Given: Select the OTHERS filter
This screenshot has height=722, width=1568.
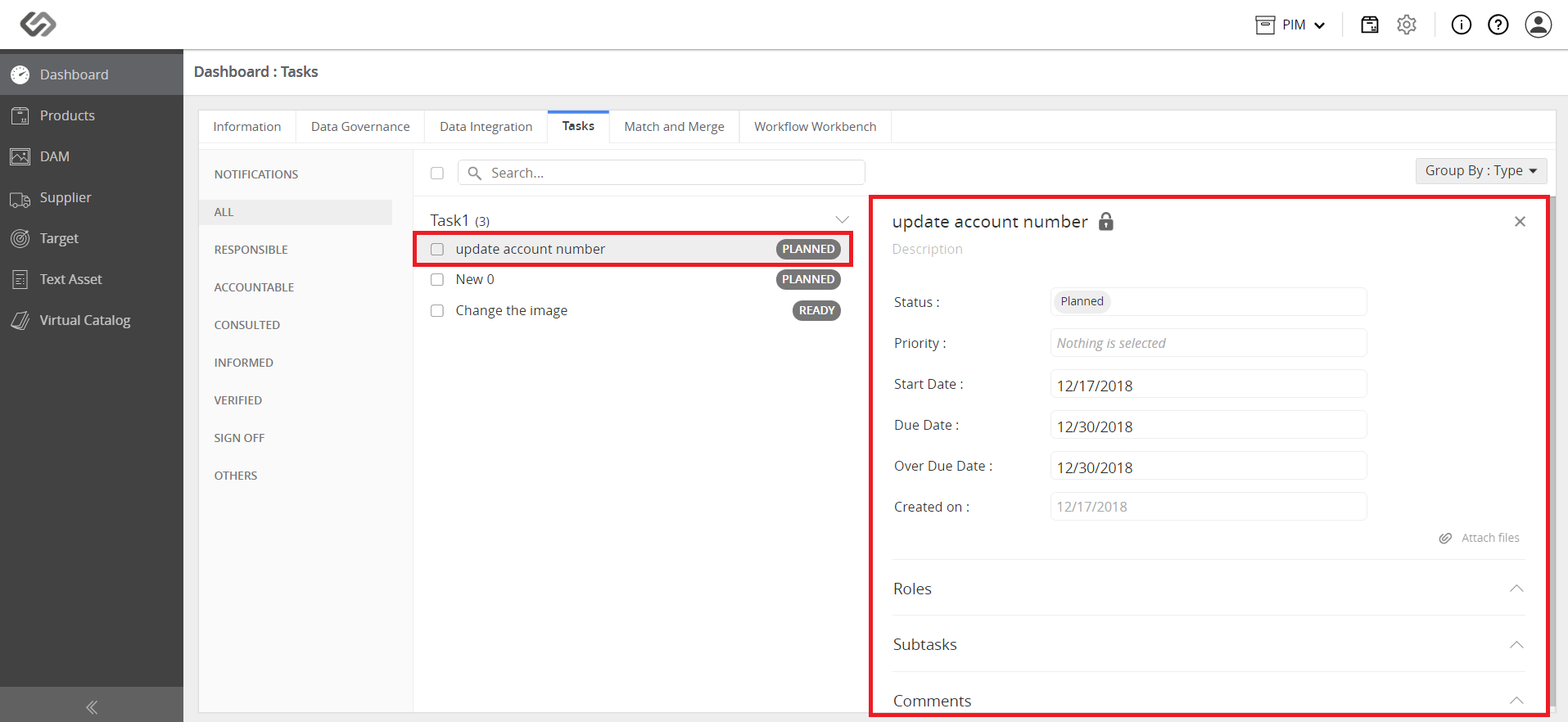Looking at the screenshot, I should click(x=236, y=476).
